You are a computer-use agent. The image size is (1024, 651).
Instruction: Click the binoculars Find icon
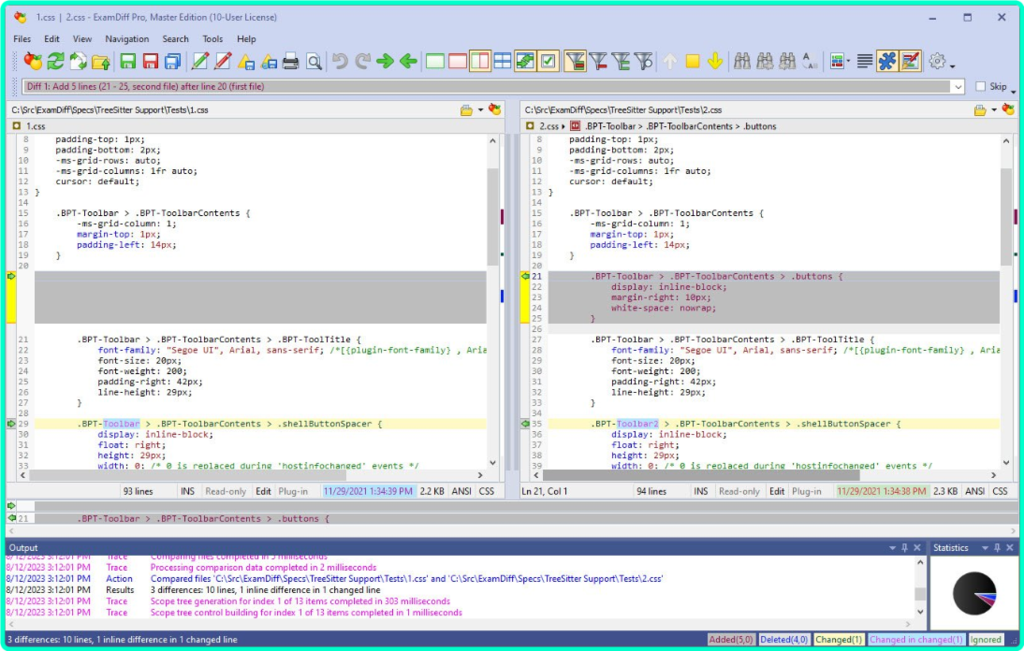pos(742,62)
